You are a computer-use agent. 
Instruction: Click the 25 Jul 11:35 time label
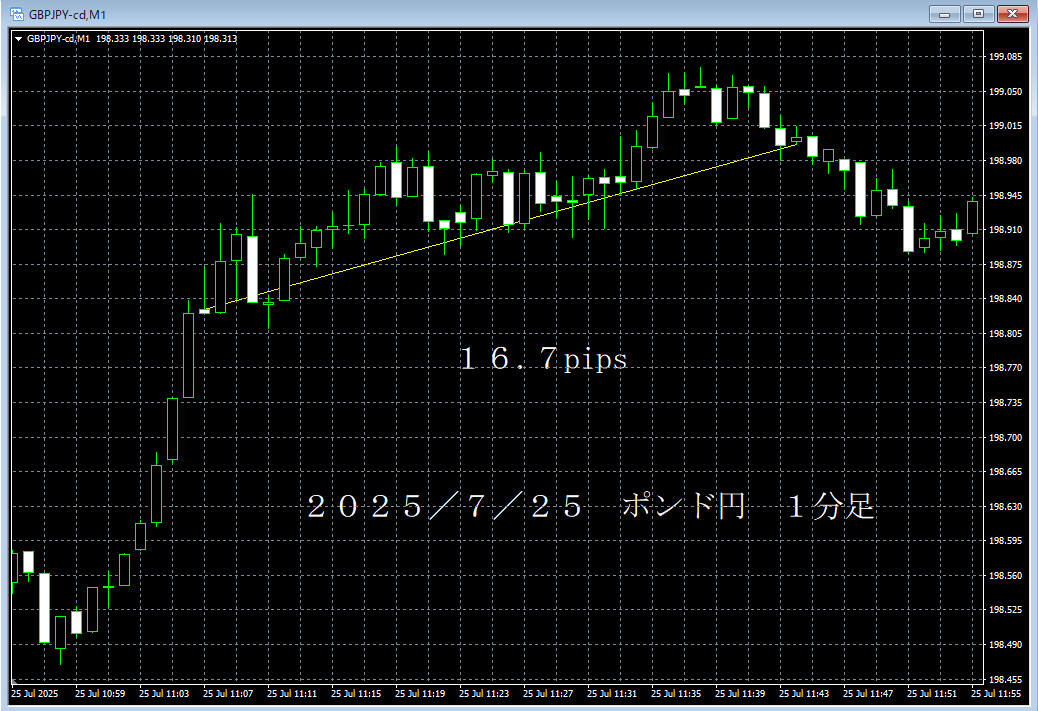click(676, 694)
